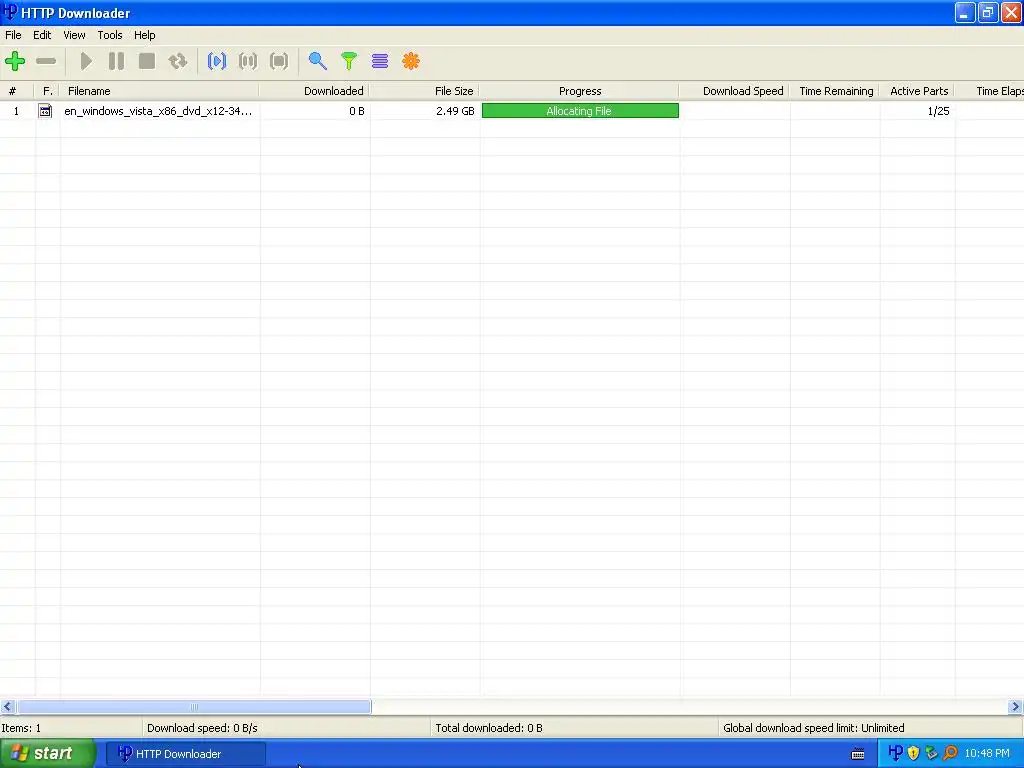The image size is (1024, 768).
Task: Pause the download with the pause icon
Action: point(116,61)
